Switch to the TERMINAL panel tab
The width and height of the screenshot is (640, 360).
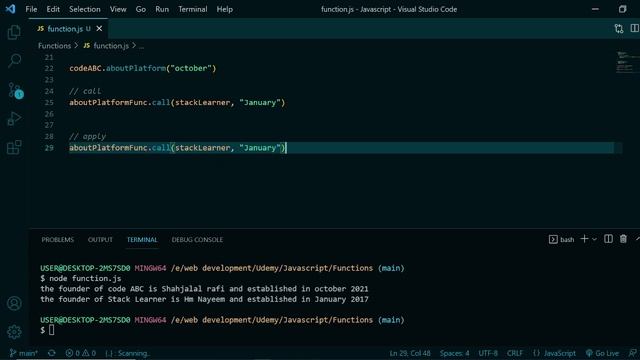[142, 240]
